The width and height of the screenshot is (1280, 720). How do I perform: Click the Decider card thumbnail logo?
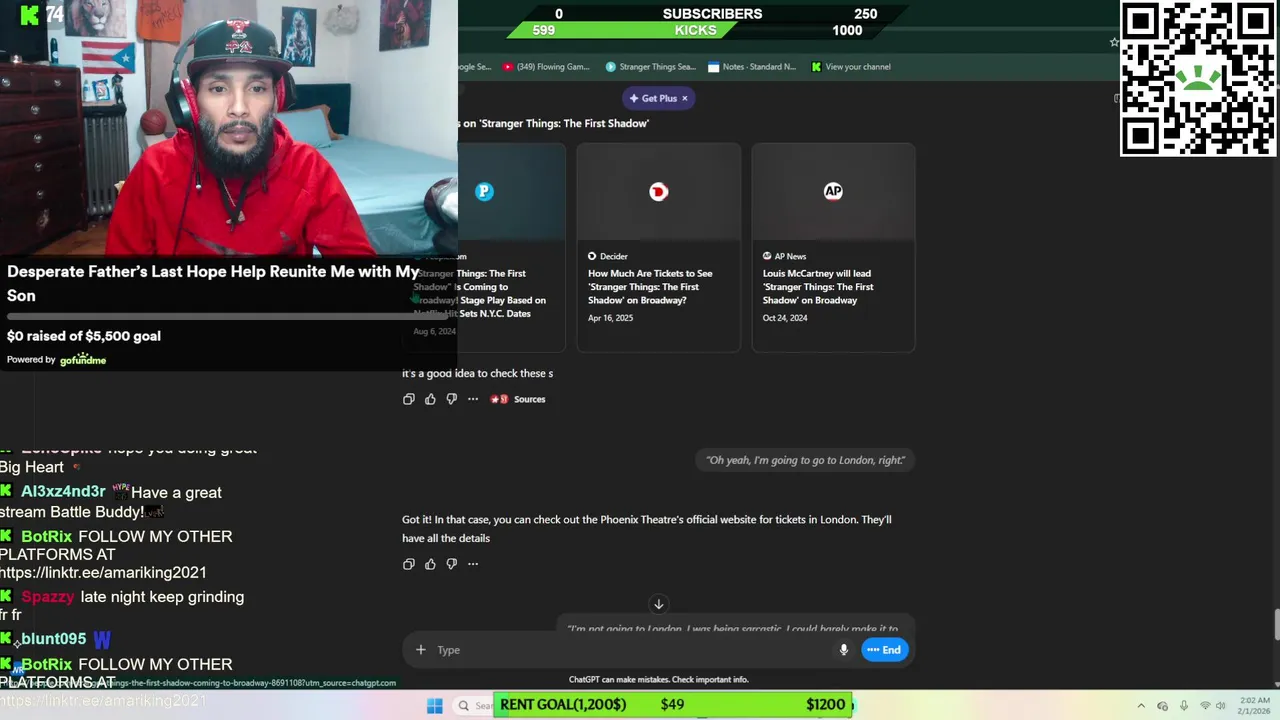point(658,192)
